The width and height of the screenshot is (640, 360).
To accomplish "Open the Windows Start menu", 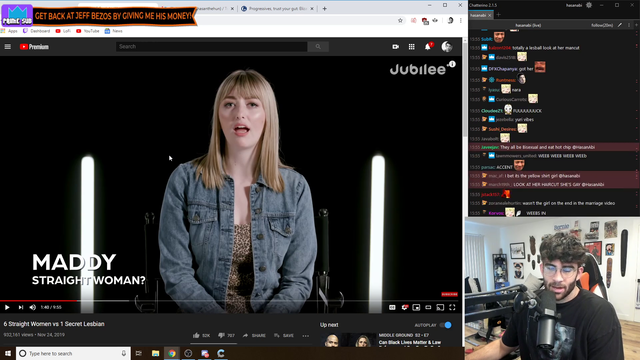I will click(x=8, y=353).
